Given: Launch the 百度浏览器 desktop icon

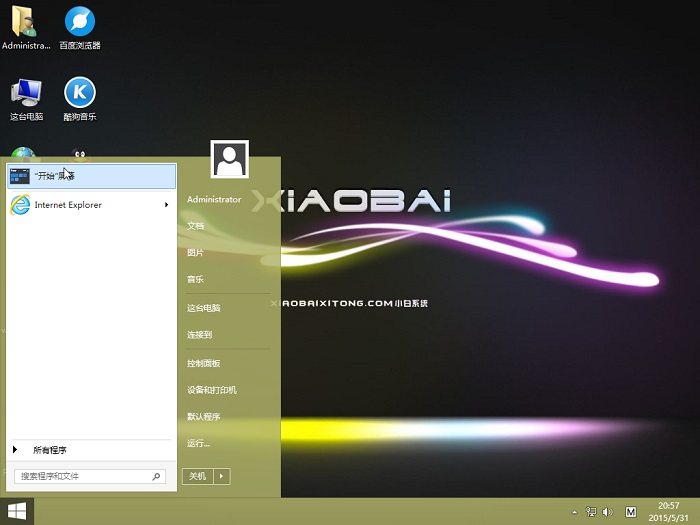Looking at the screenshot, I should click(80, 27).
